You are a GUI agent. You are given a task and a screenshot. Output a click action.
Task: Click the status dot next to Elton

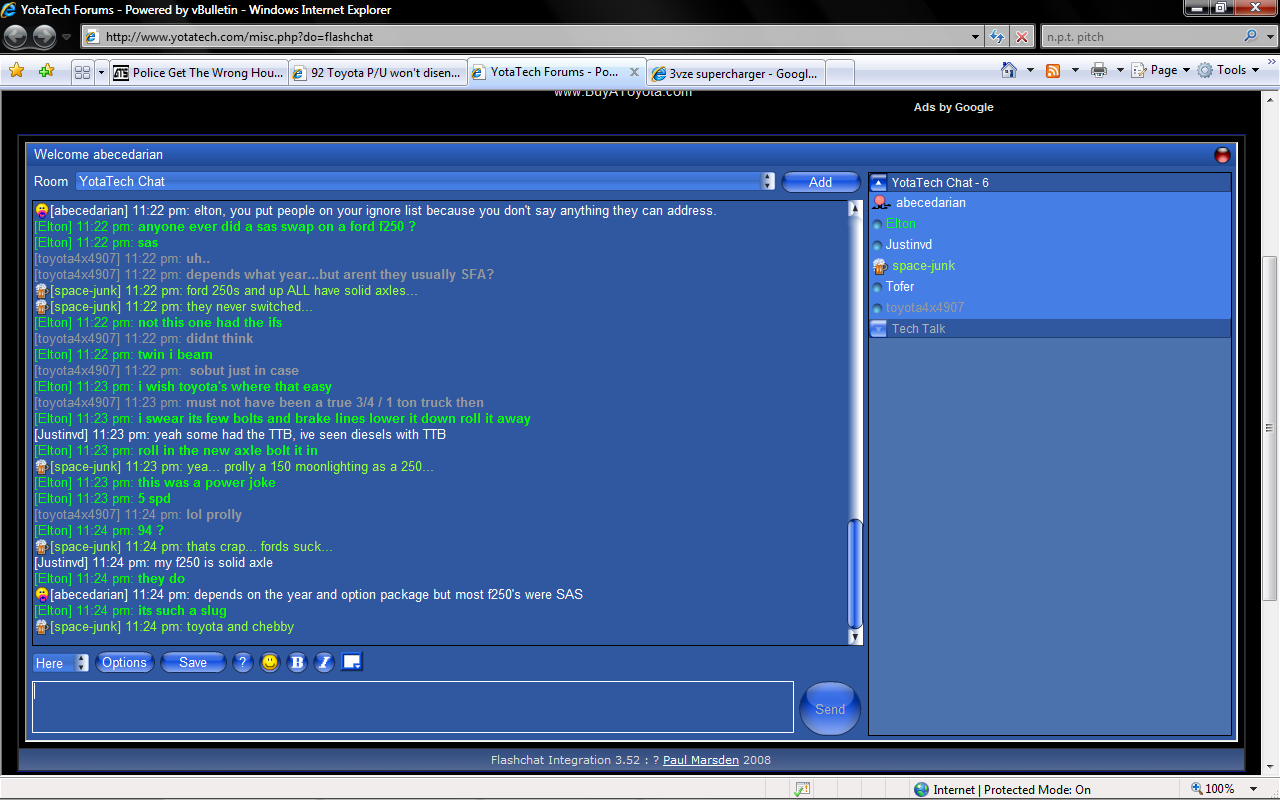point(877,225)
